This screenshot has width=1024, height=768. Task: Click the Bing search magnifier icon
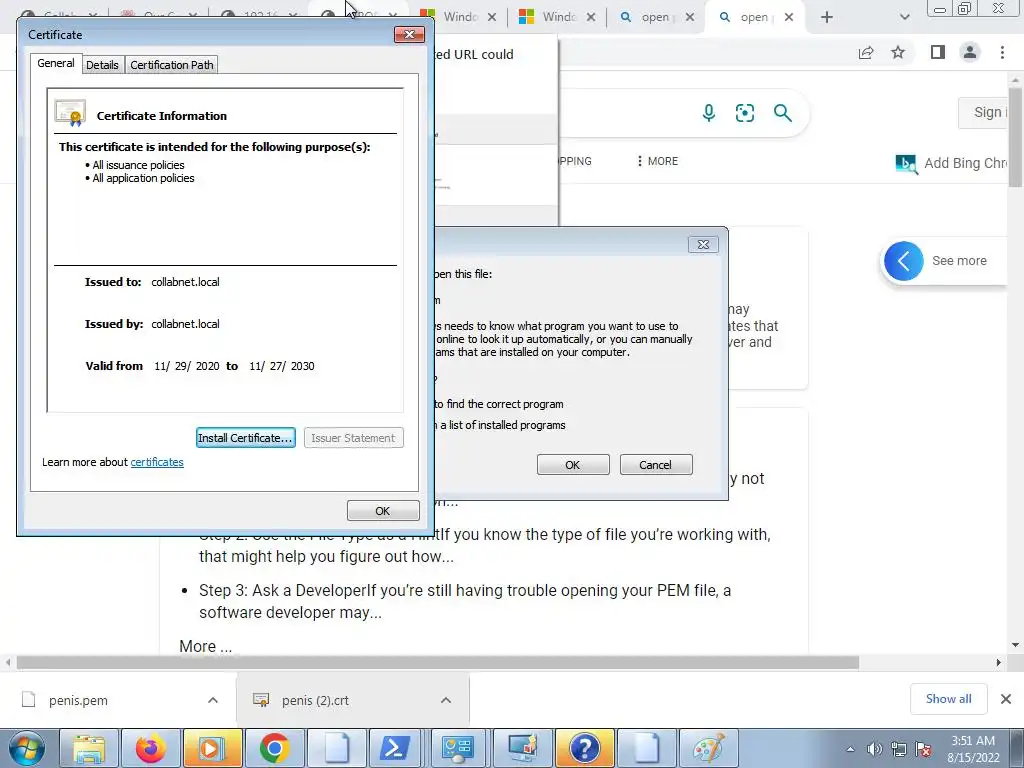(782, 113)
